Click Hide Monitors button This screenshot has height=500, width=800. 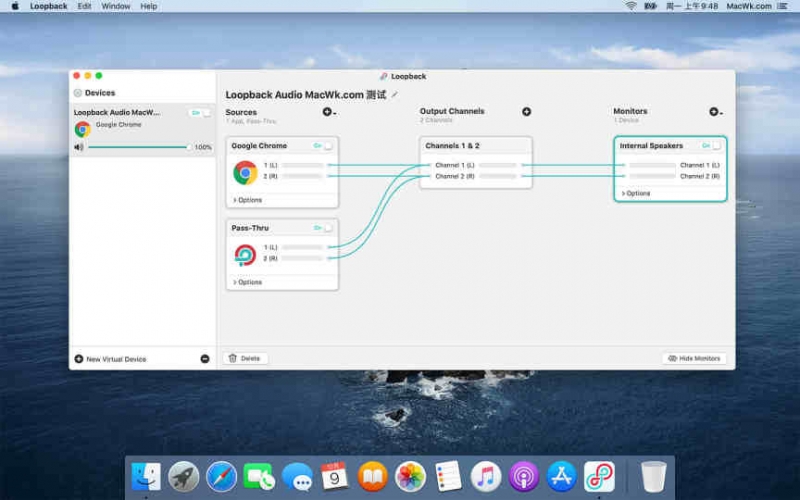(x=694, y=358)
